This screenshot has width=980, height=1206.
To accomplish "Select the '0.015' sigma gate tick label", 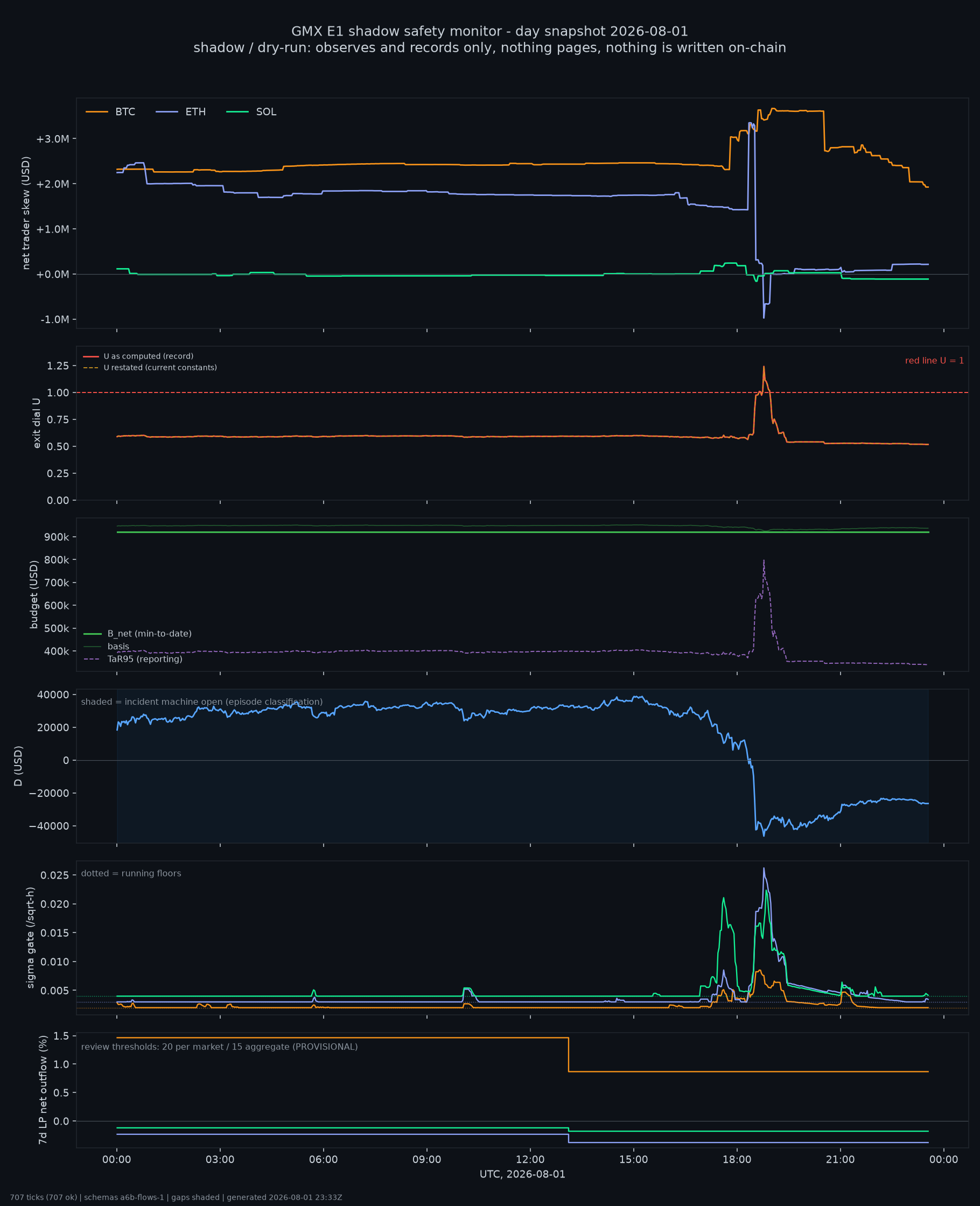I will (55, 933).
